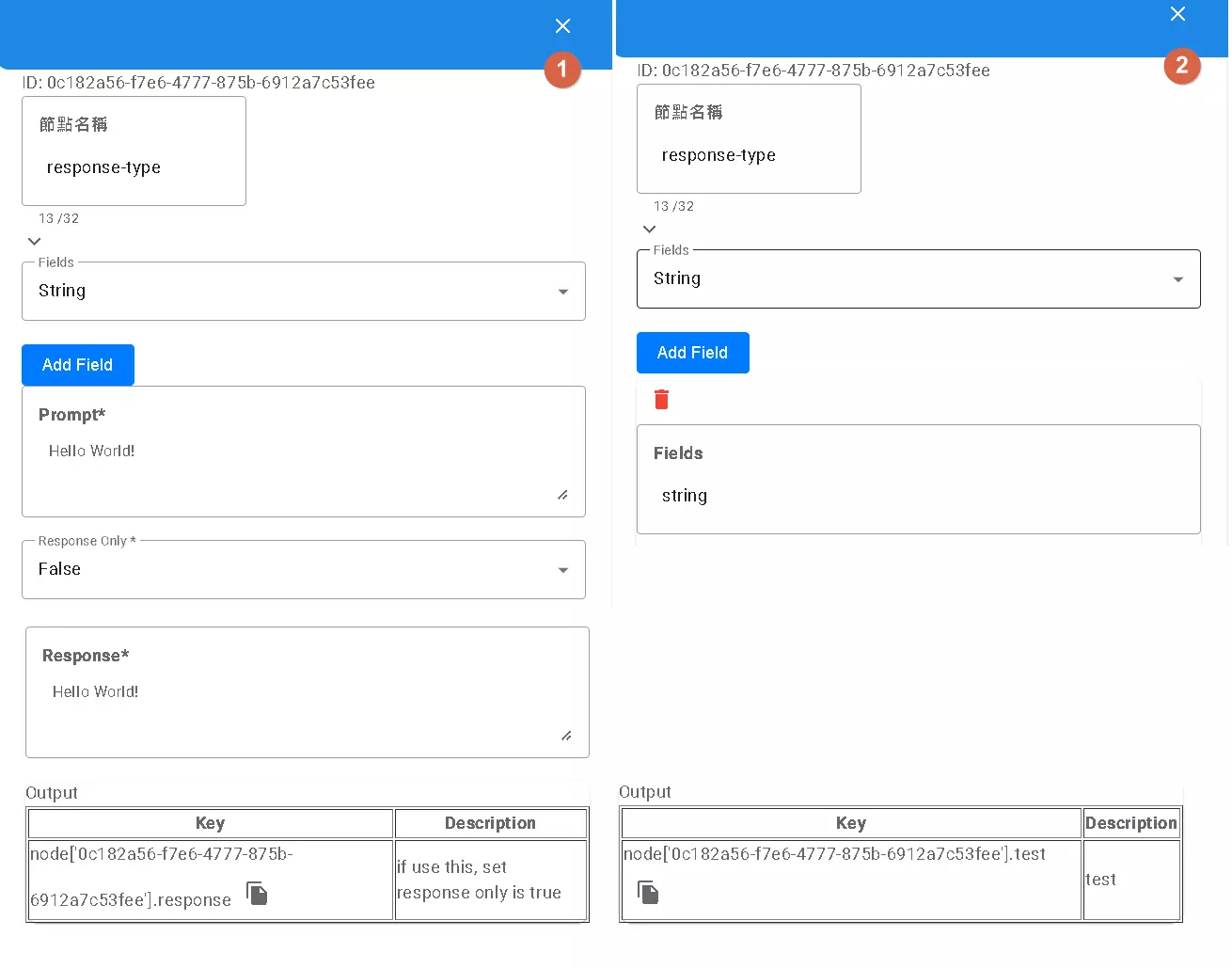The height and width of the screenshot is (968, 1232).
Task: Copy the .test output key
Action: coord(648,892)
